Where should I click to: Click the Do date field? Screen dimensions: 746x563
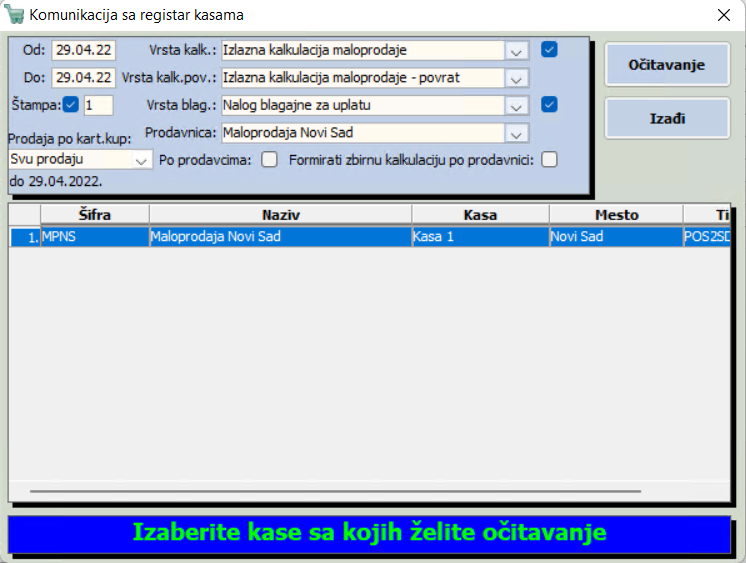[x=83, y=78]
